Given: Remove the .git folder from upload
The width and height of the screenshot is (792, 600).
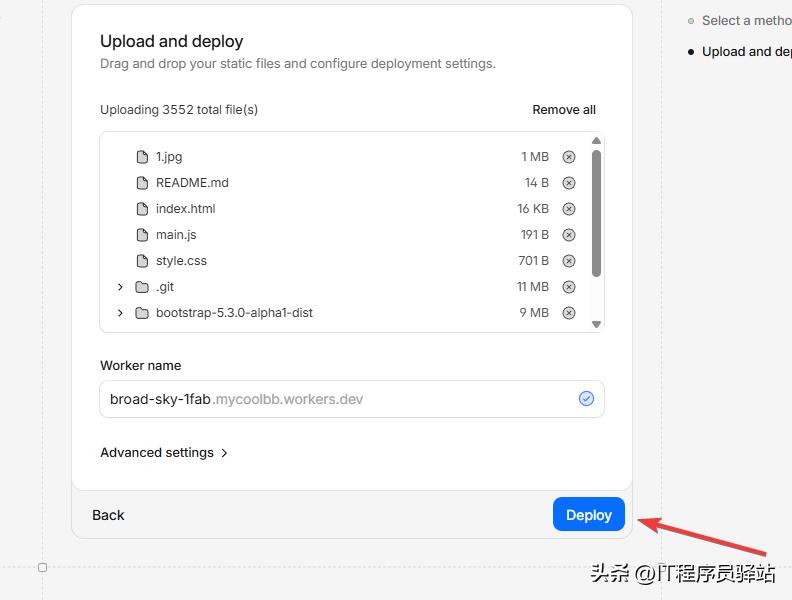Looking at the screenshot, I should click(569, 287).
